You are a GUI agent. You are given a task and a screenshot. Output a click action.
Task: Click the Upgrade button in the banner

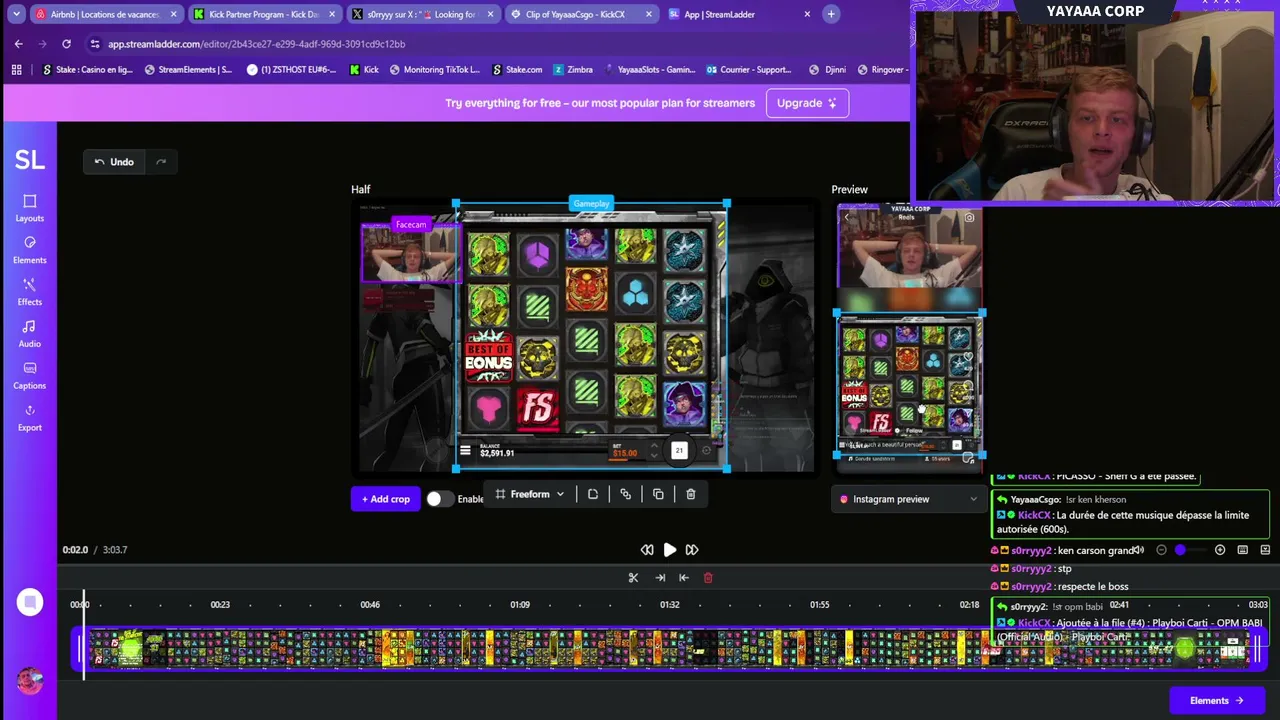[807, 103]
